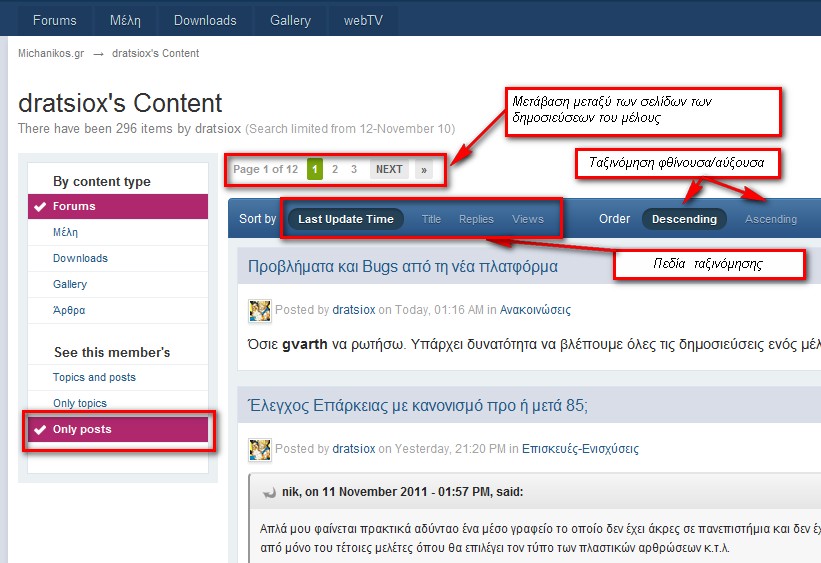The height and width of the screenshot is (563, 821).
Task: Filter content type by Gallery
Action: tap(118, 284)
